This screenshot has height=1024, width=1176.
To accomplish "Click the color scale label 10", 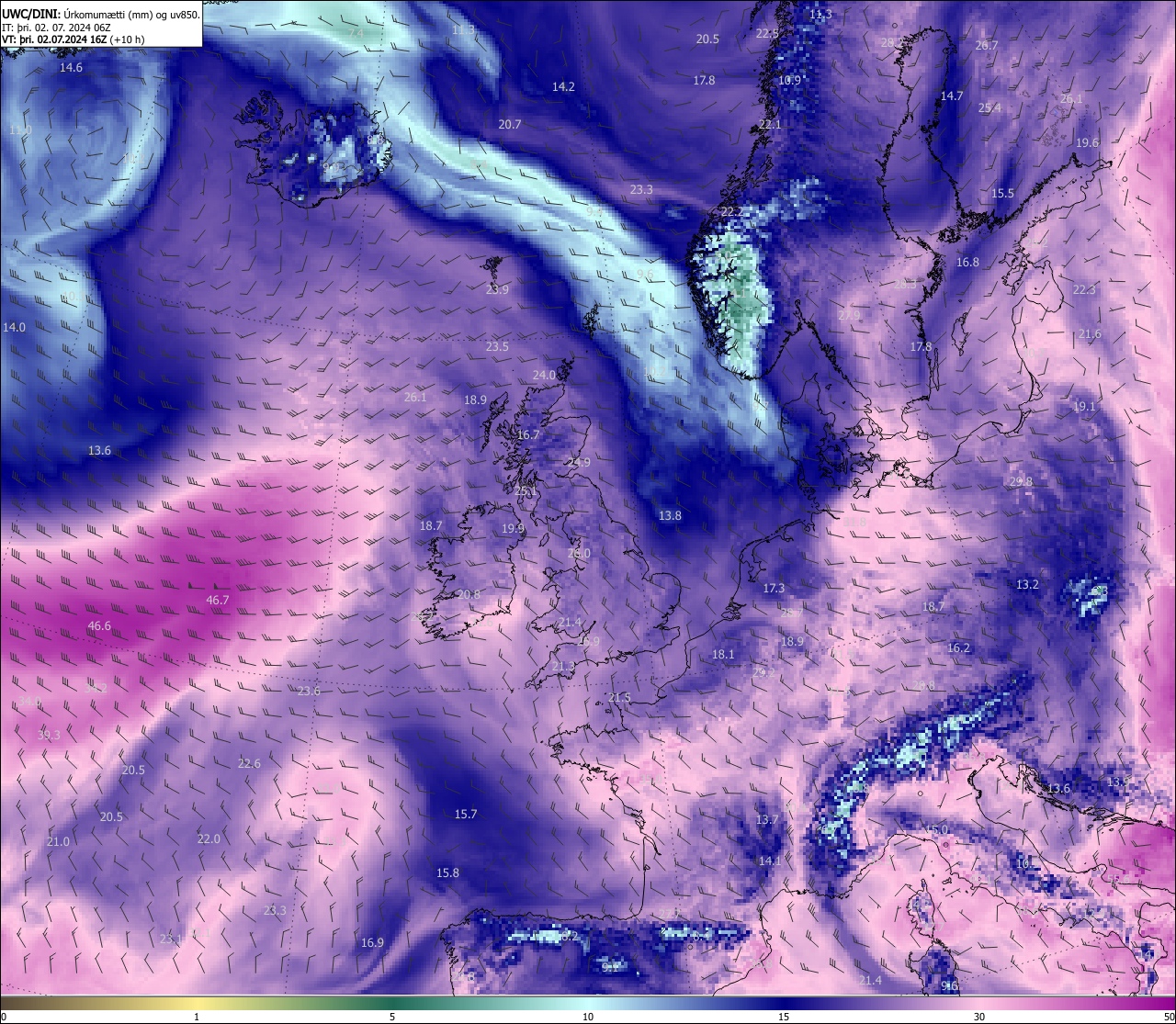I will tap(588, 1017).
